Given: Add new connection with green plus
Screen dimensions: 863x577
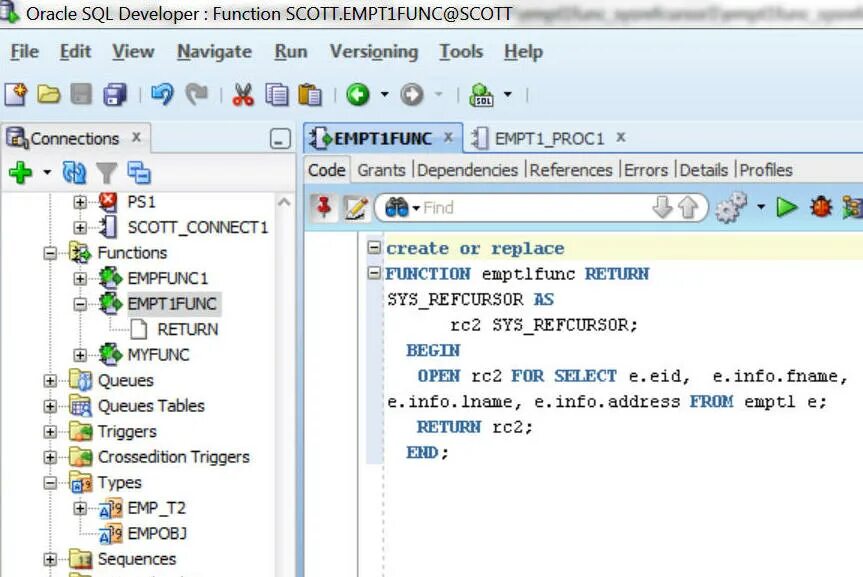Looking at the screenshot, I should click(20, 172).
